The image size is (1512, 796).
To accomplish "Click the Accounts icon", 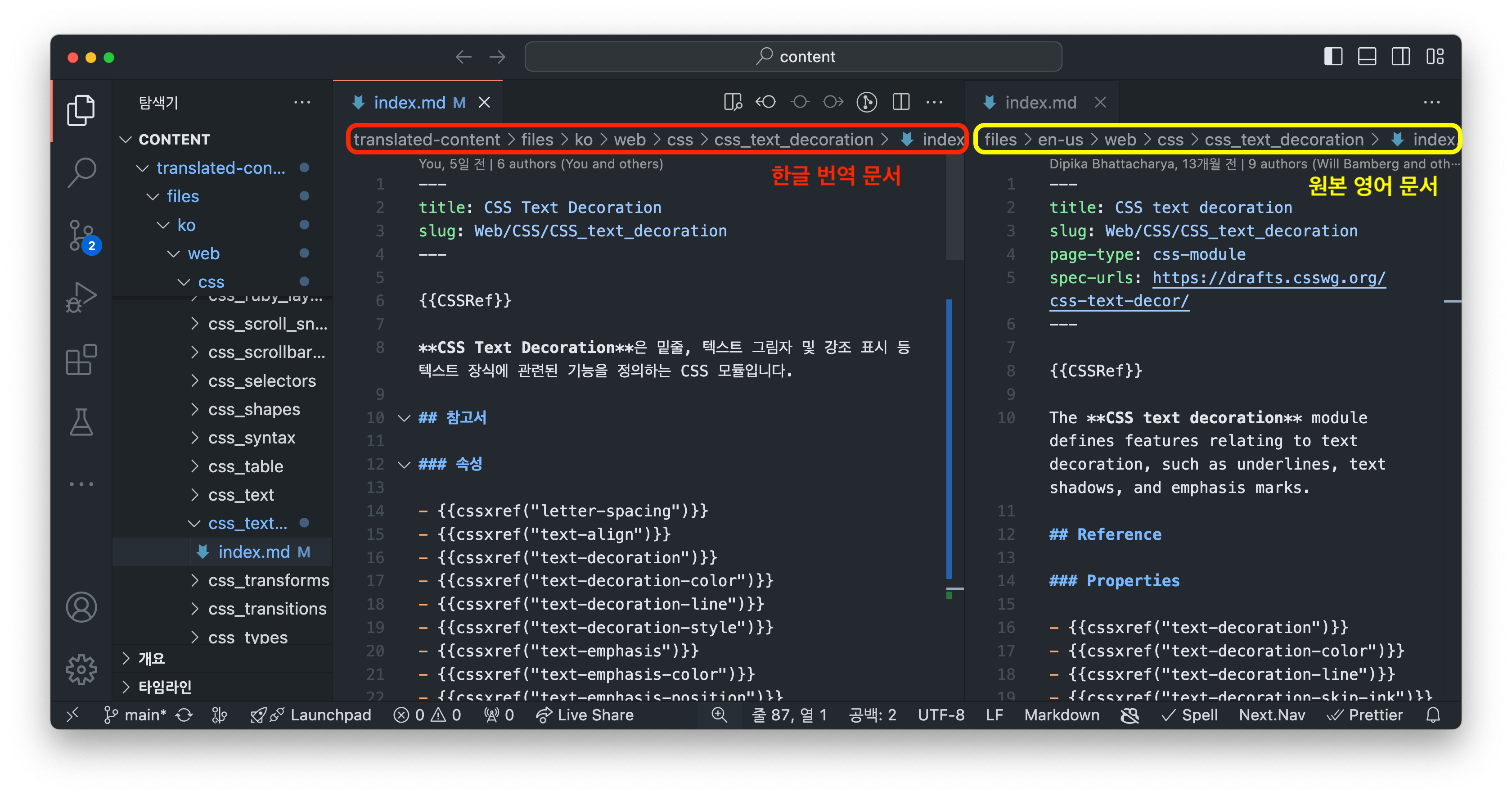I will 81,607.
